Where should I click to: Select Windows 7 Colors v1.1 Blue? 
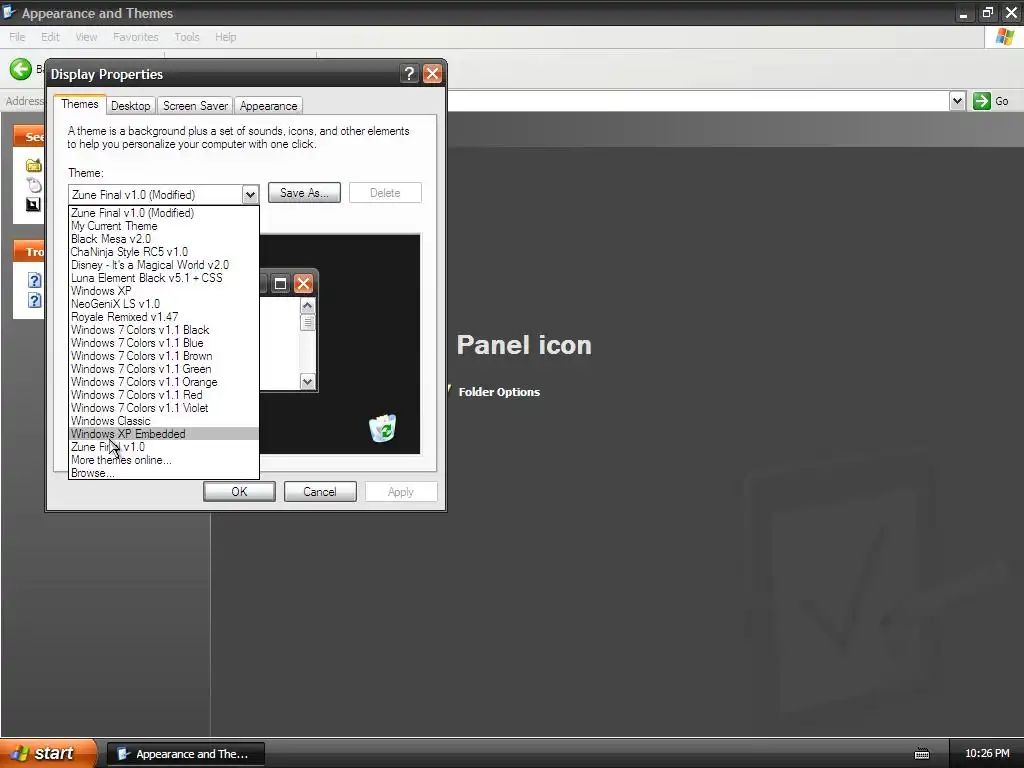[164, 344]
